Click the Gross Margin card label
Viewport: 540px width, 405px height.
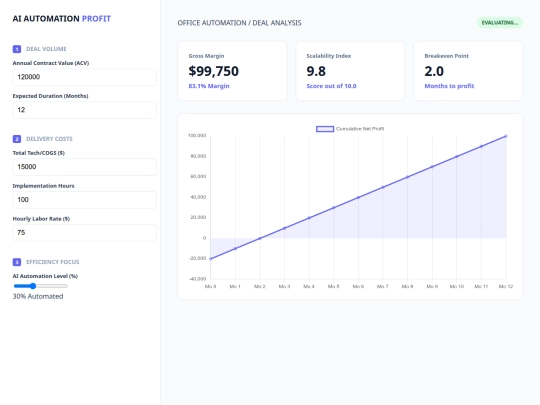(206, 56)
